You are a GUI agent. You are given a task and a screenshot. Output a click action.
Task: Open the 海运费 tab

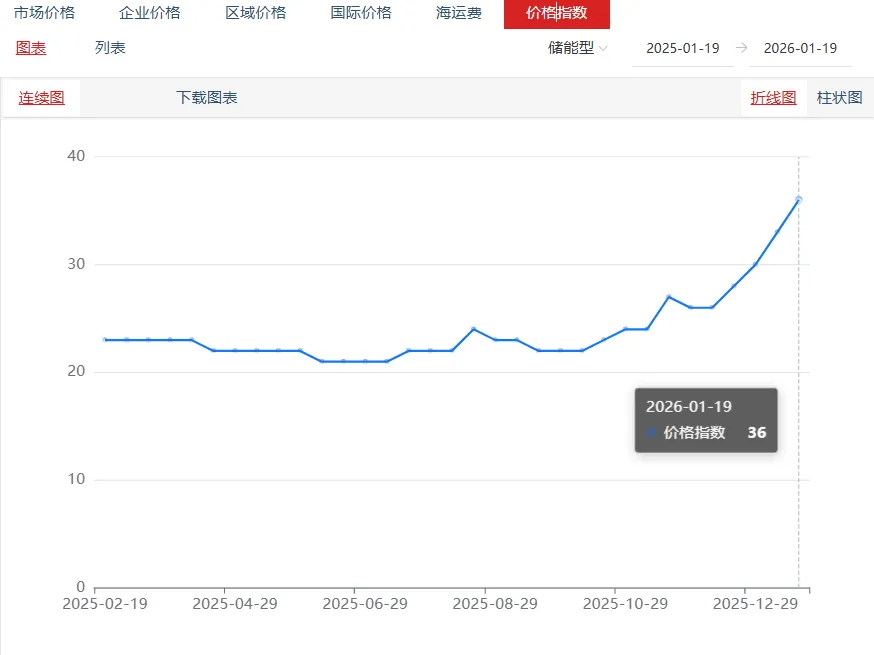459,13
